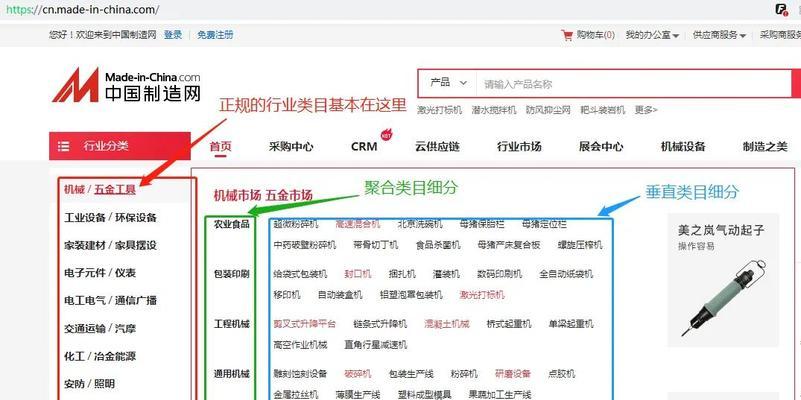801x400 pixels.
Task: Expand the 供应商服务 menu
Action: (x=719, y=35)
